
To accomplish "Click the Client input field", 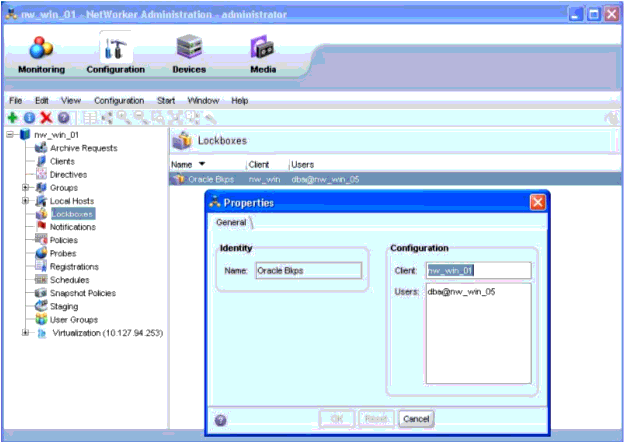I will click(x=478, y=271).
